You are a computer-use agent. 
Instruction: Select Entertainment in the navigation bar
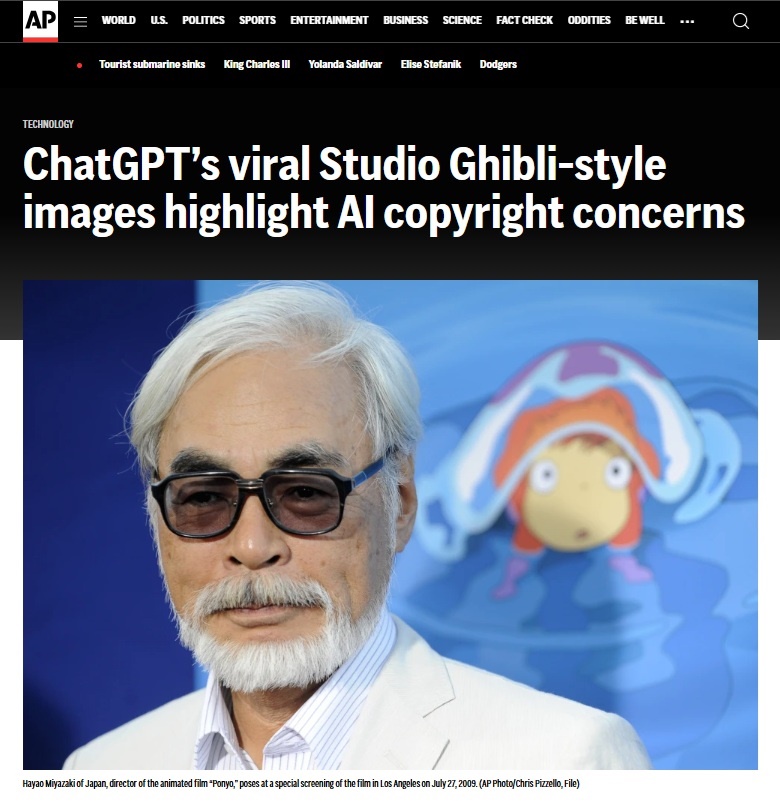pyautogui.click(x=329, y=20)
